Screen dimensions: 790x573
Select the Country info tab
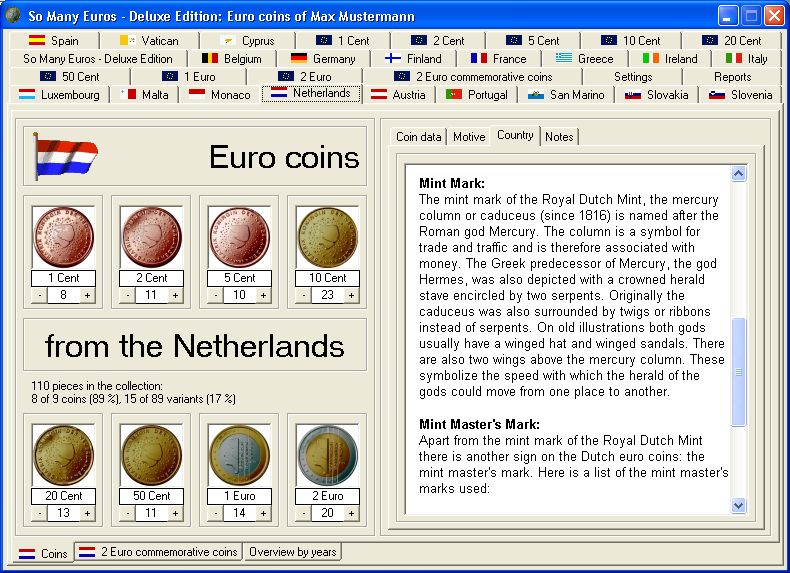click(515, 135)
